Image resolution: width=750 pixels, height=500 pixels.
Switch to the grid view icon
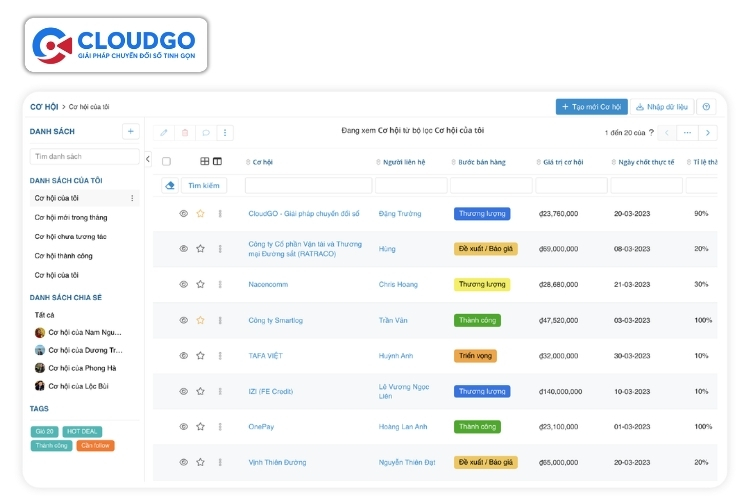point(205,161)
